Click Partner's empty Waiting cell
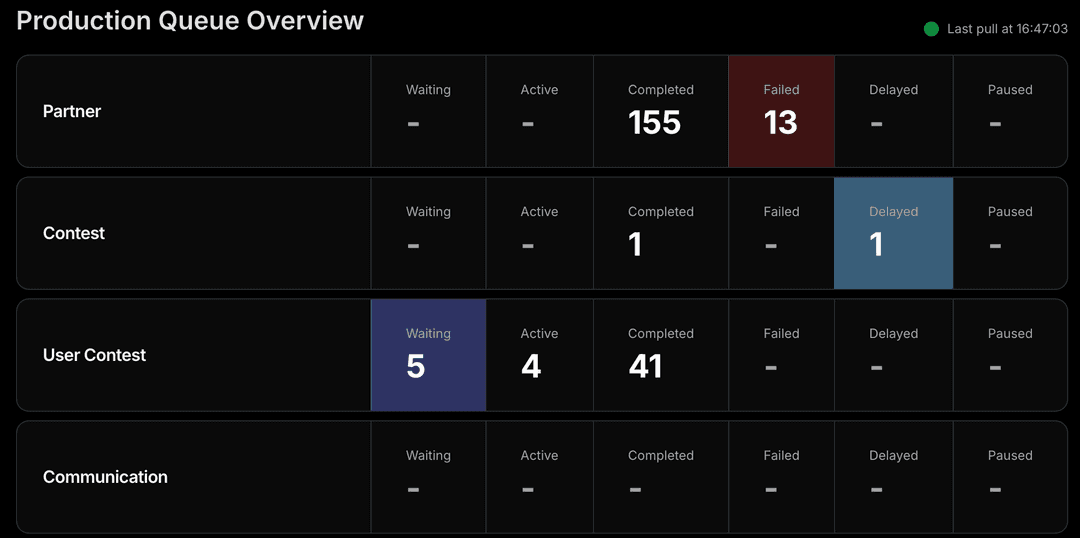 [428, 111]
